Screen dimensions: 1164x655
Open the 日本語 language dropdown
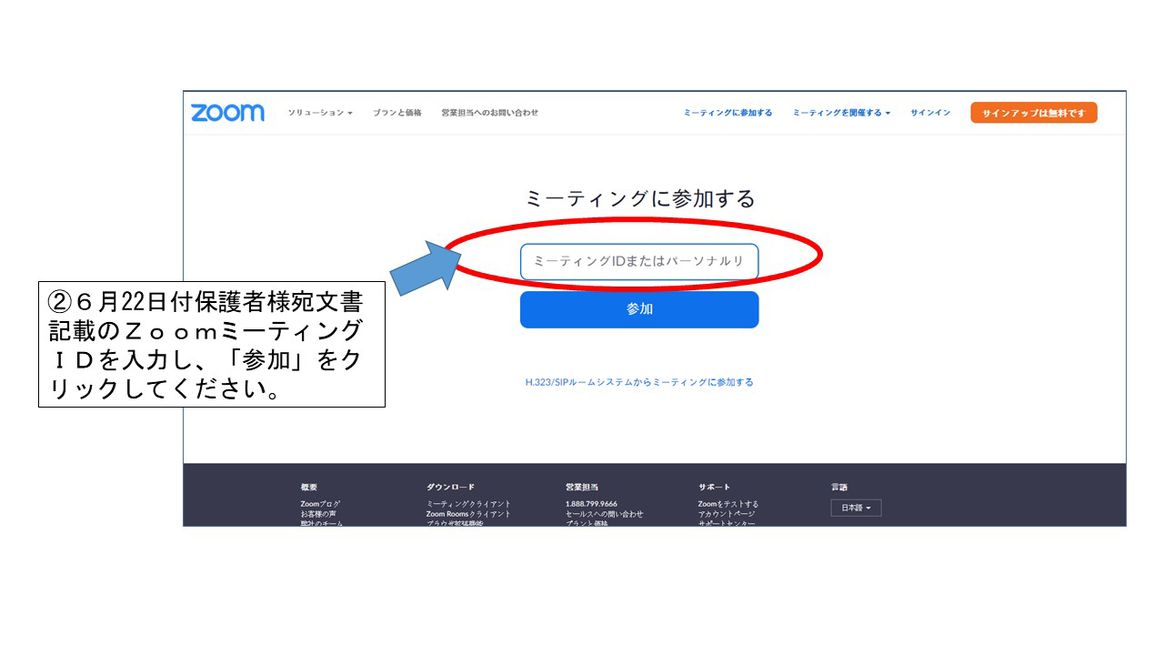[x=856, y=508]
